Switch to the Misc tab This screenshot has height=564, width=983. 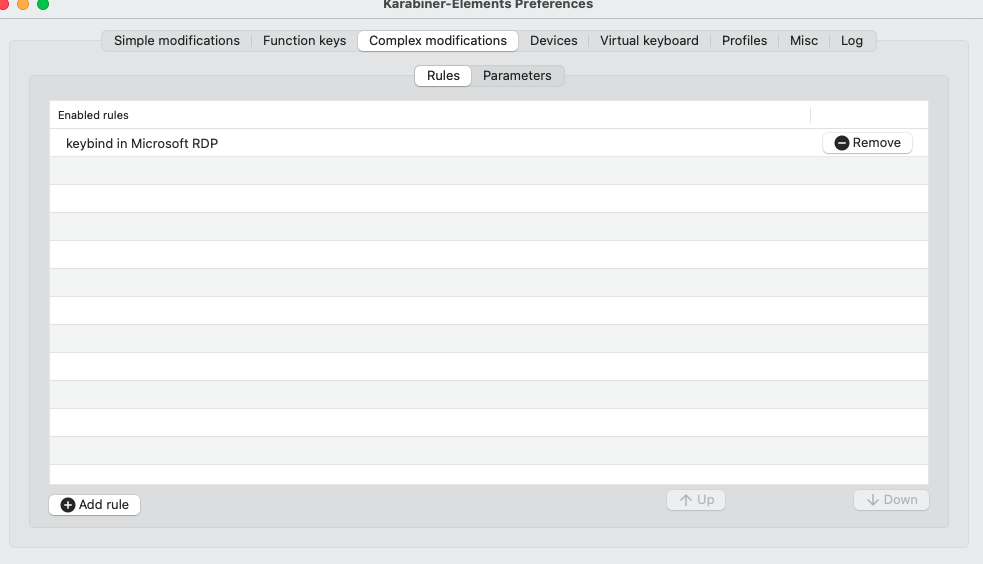pos(804,41)
